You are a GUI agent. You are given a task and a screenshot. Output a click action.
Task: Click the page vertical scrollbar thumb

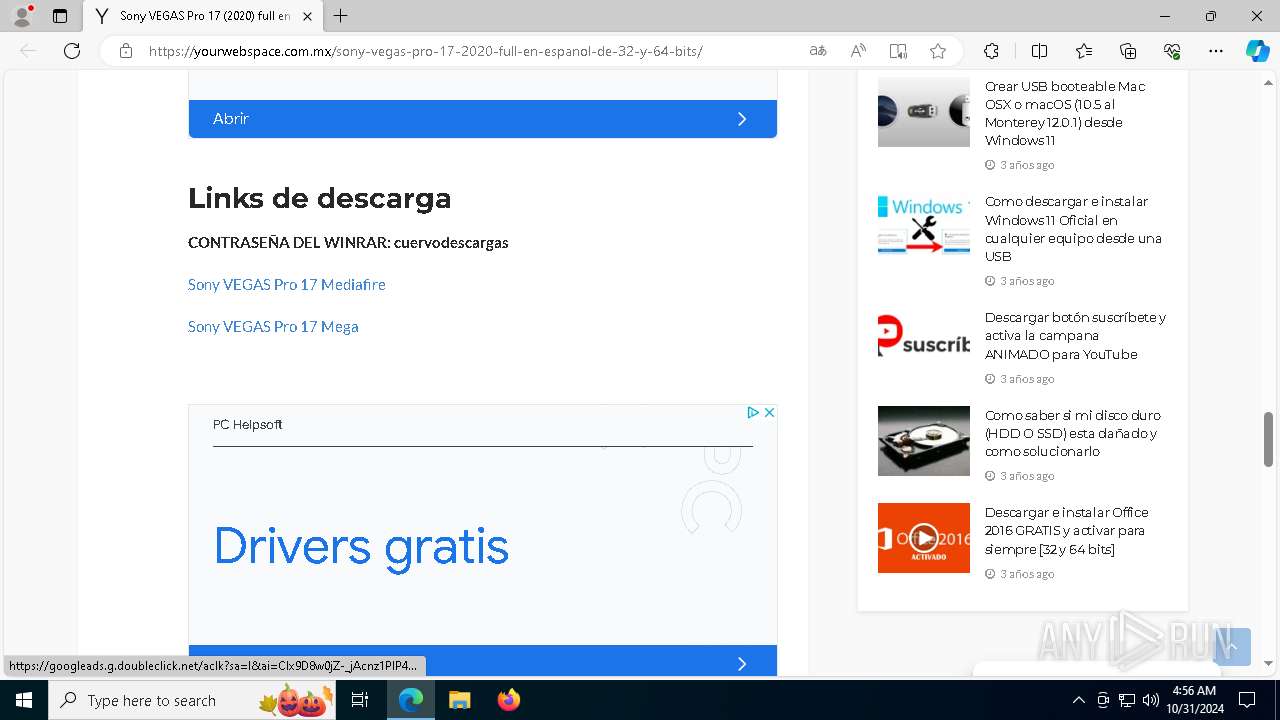[x=1268, y=438]
